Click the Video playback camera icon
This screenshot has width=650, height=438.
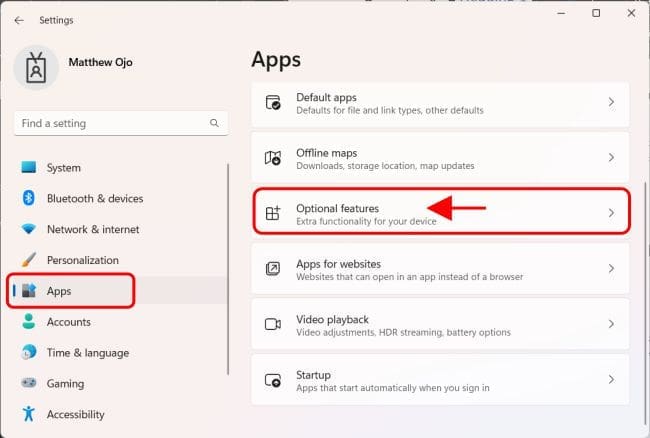point(273,324)
